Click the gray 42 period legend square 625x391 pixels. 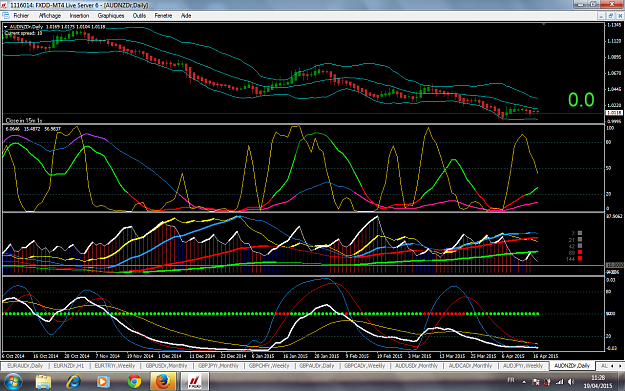pos(580,246)
